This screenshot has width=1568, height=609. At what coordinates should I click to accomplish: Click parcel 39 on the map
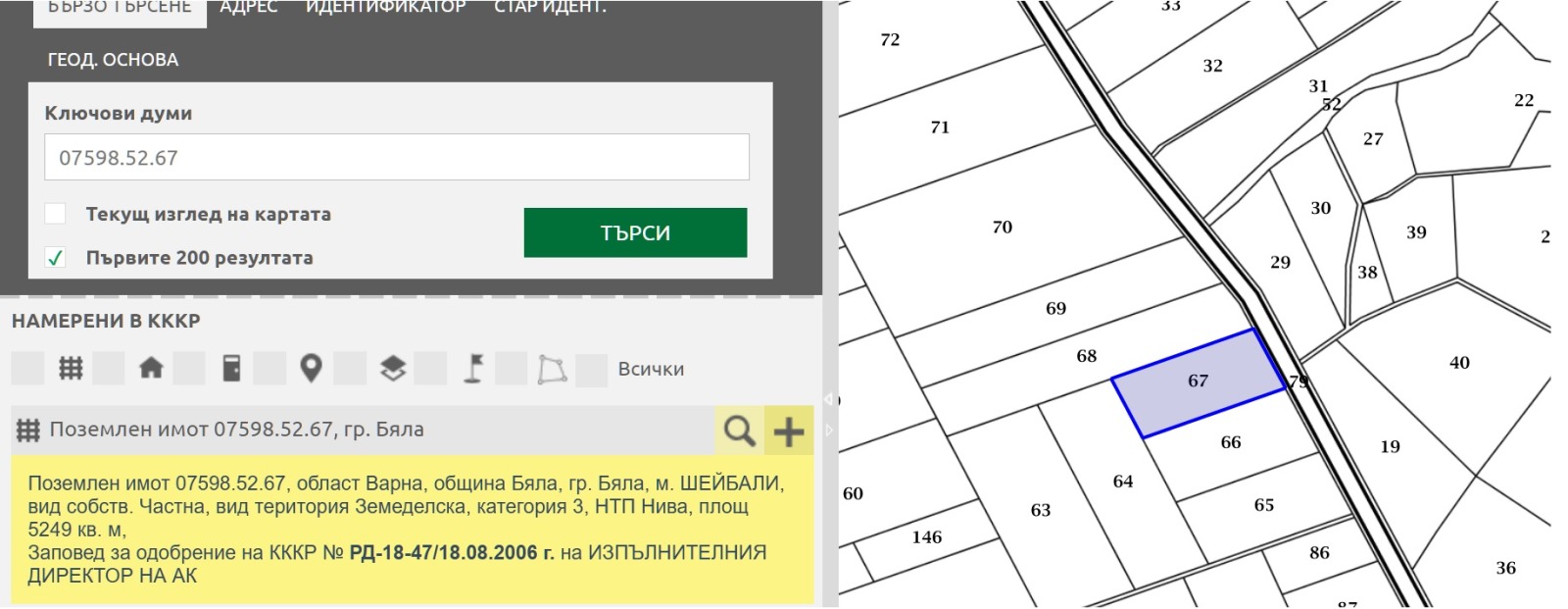point(1416,232)
